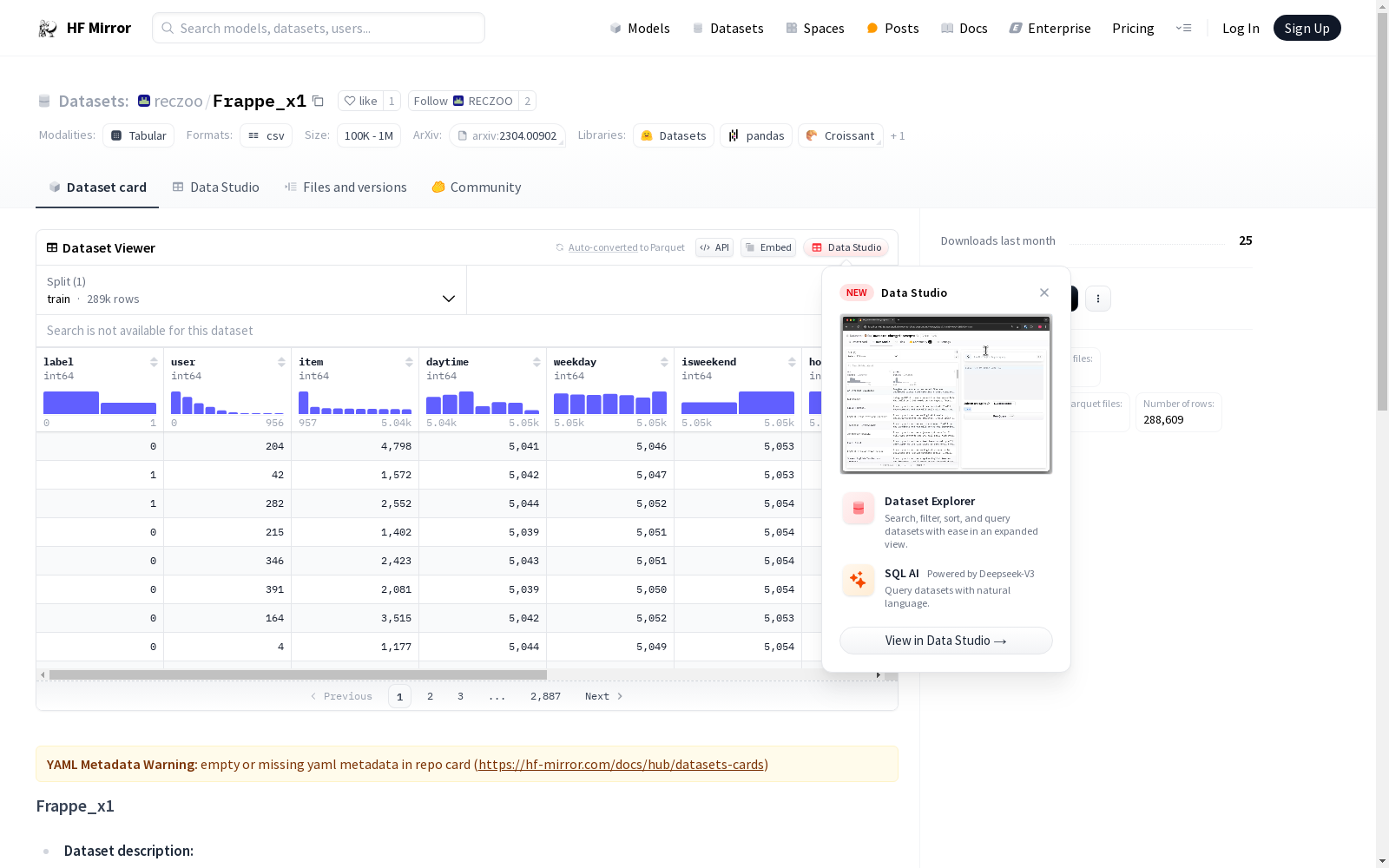
Task: Go to the Next page of rows
Action: tap(603, 696)
